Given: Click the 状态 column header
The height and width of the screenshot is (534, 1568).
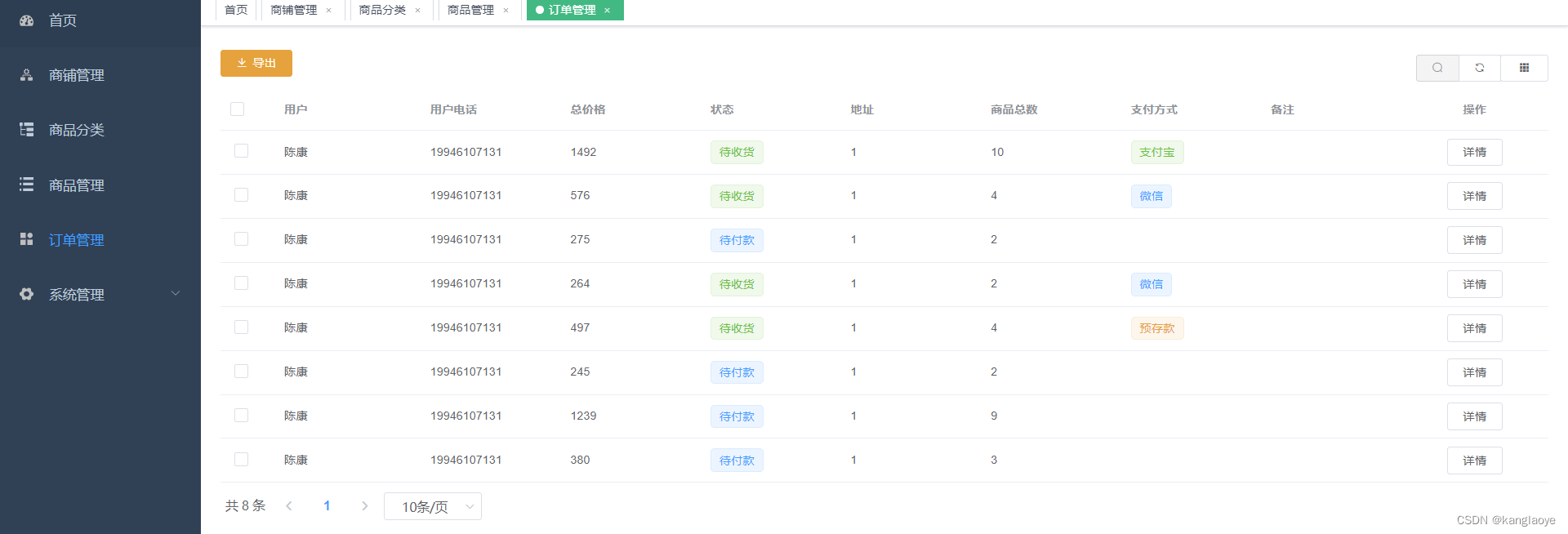Looking at the screenshot, I should pyautogui.click(x=722, y=109).
